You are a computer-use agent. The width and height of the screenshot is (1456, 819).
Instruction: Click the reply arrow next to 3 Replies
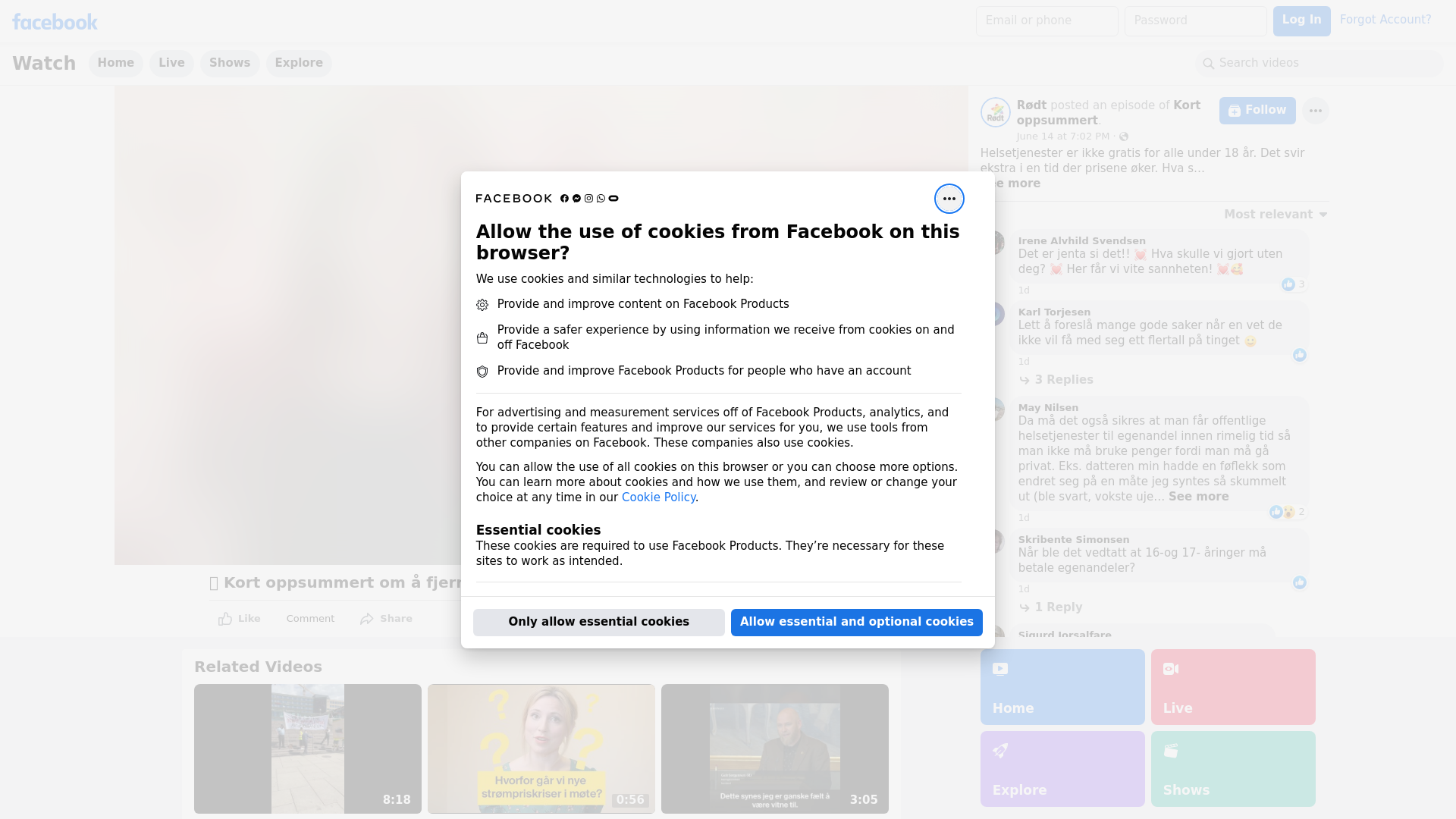pos(1025,380)
